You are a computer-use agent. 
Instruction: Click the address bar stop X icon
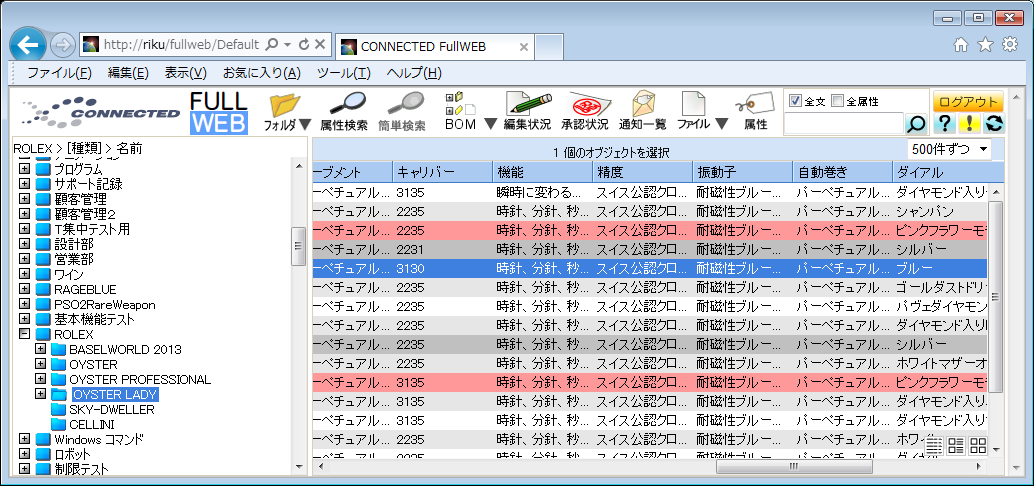[320, 45]
